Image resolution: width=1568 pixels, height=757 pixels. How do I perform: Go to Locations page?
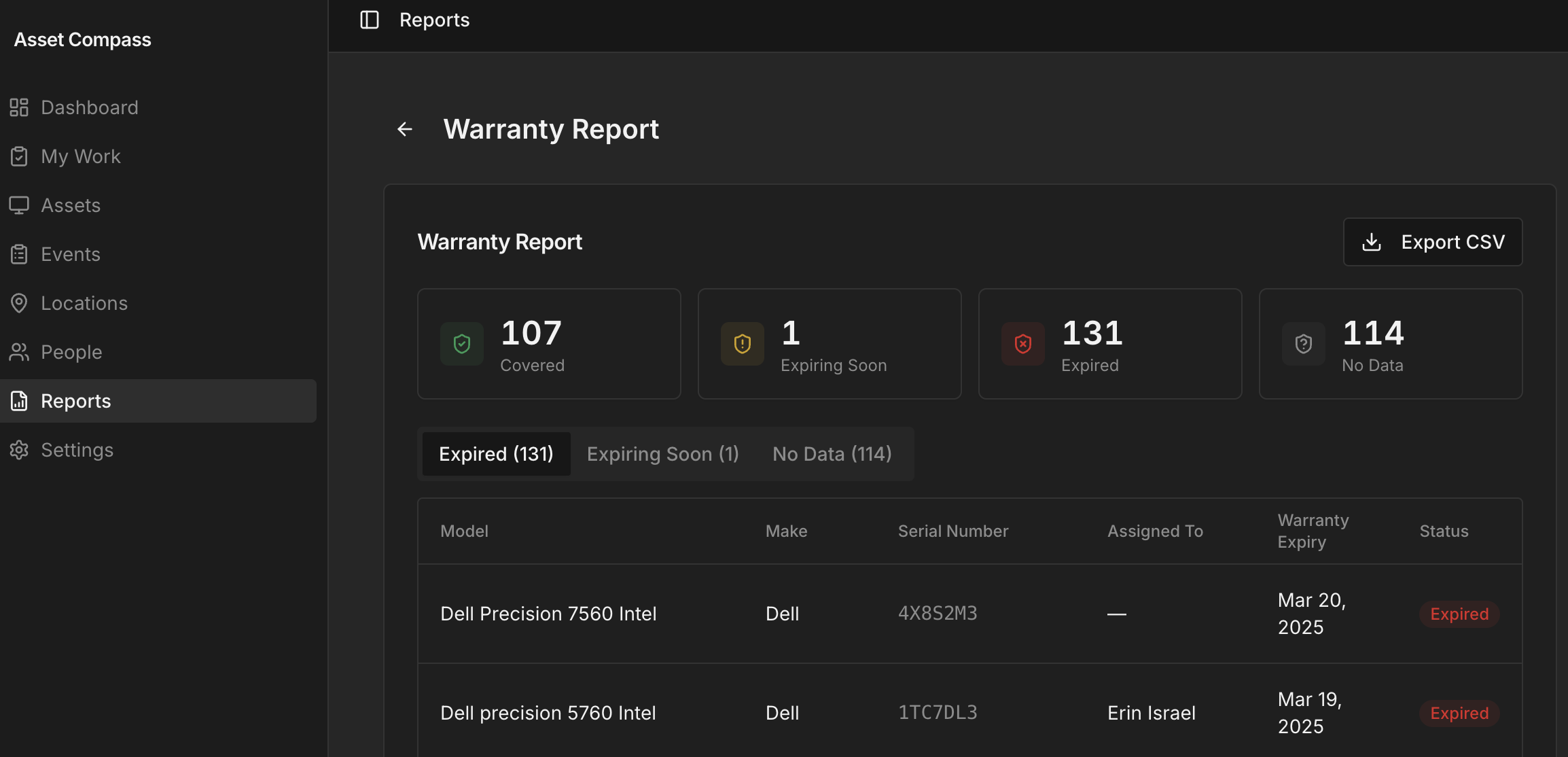pos(158,303)
